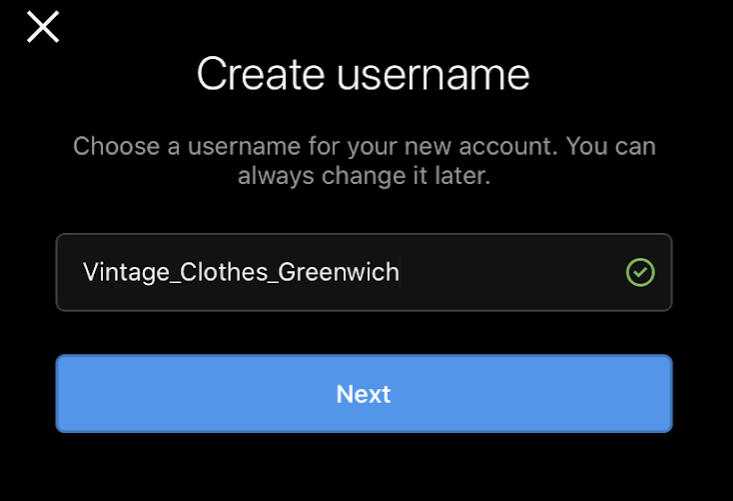Screen dimensions: 733x501
Task: Click the words "You can" in the description
Action: coord(611,146)
